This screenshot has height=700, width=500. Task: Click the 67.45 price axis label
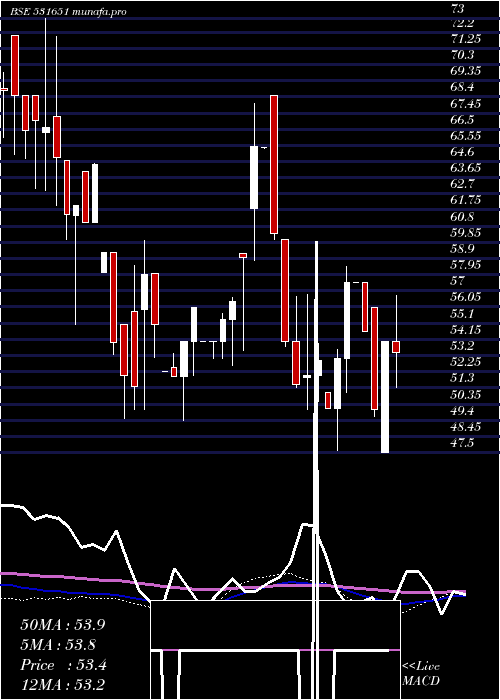[466, 104]
